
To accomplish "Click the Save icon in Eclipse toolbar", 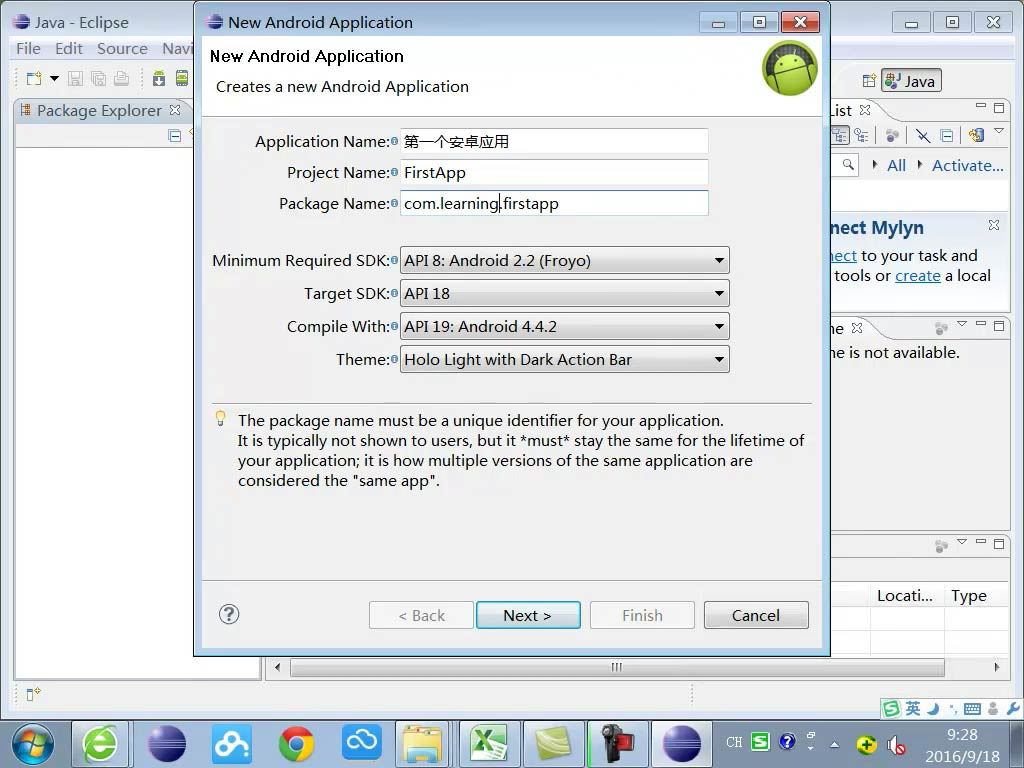I will point(75,79).
